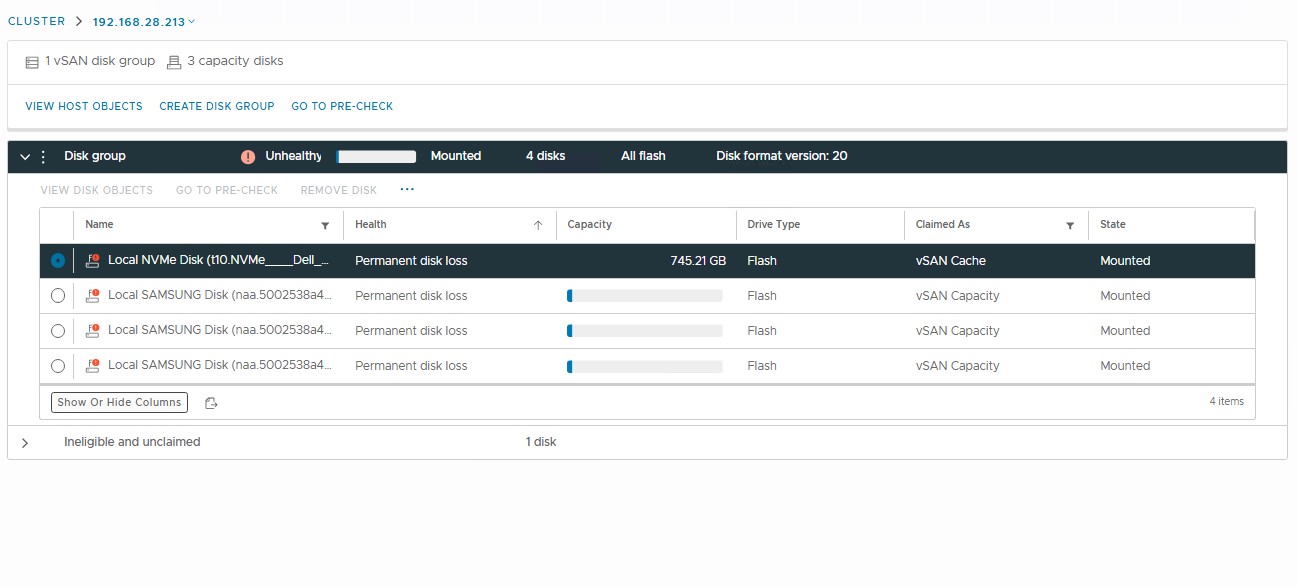Viewport: 1298px width, 587px height.
Task: Collapse the Disk group section using its chevron
Action: tap(23, 156)
